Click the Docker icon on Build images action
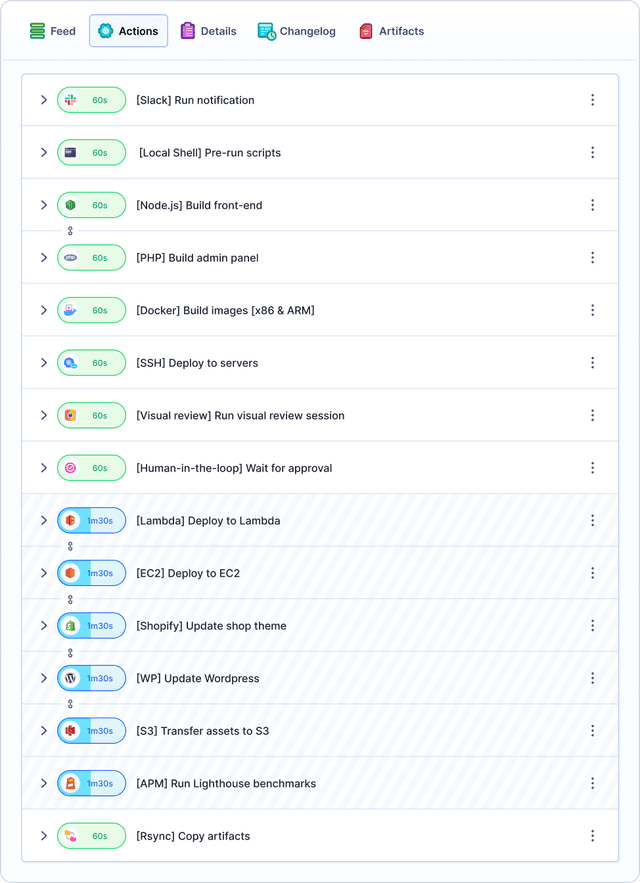The image size is (640, 883). click(x=70, y=310)
